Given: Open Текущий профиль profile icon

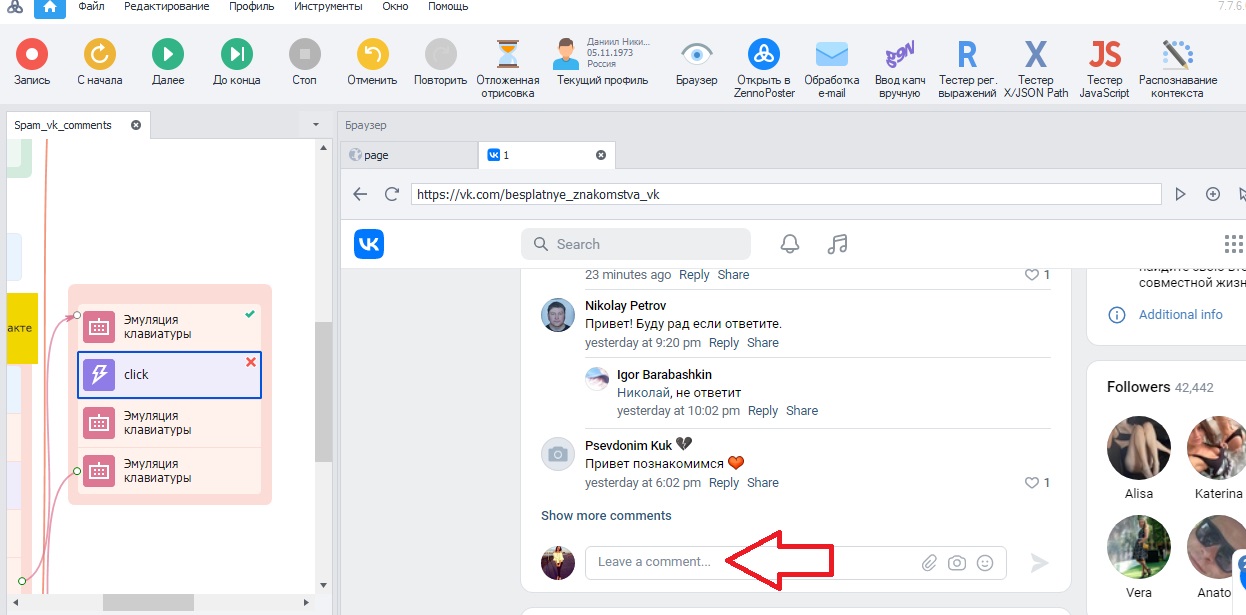Looking at the screenshot, I should (x=603, y=62).
